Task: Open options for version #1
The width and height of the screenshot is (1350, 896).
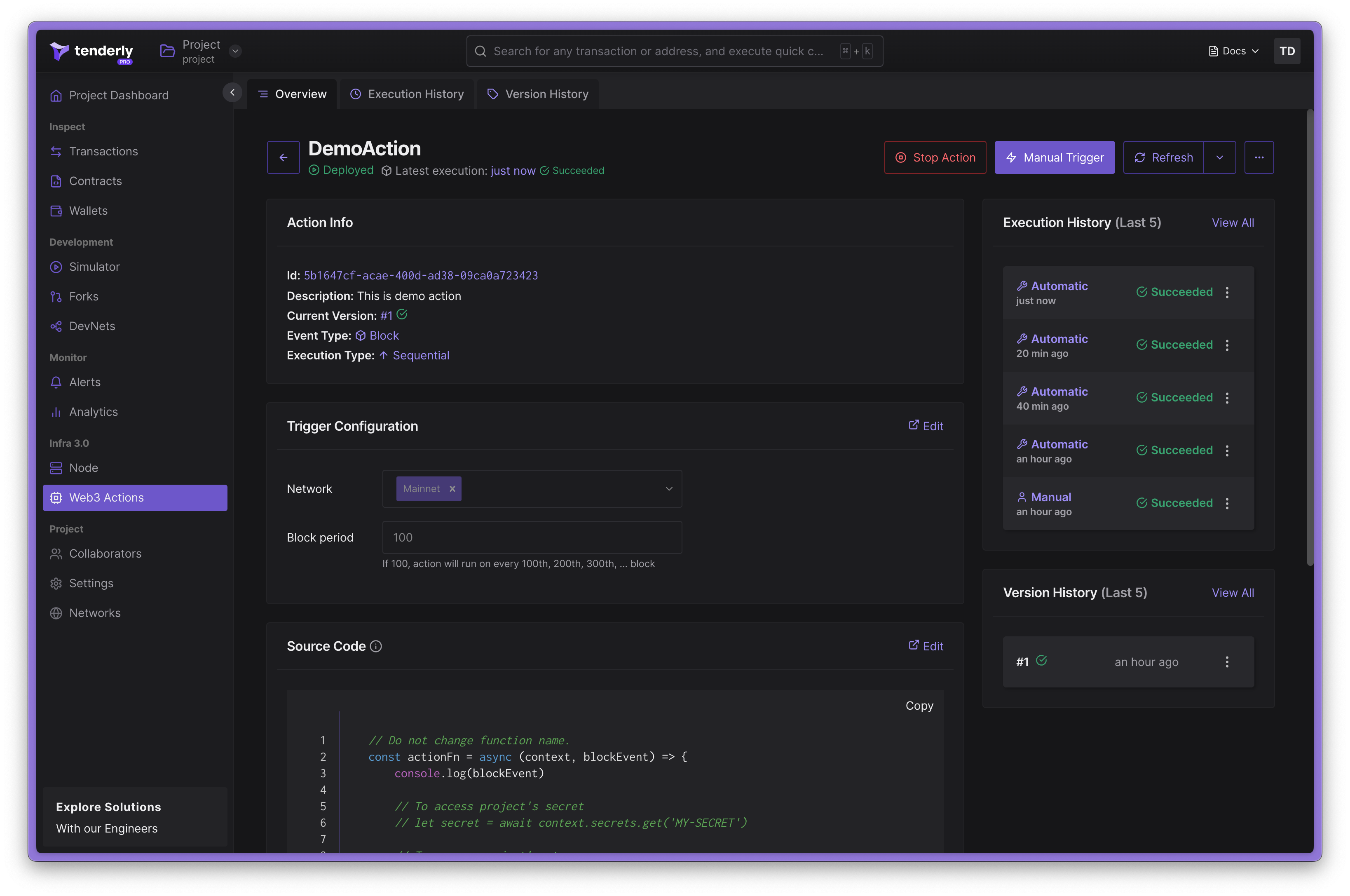Action: pos(1227,662)
